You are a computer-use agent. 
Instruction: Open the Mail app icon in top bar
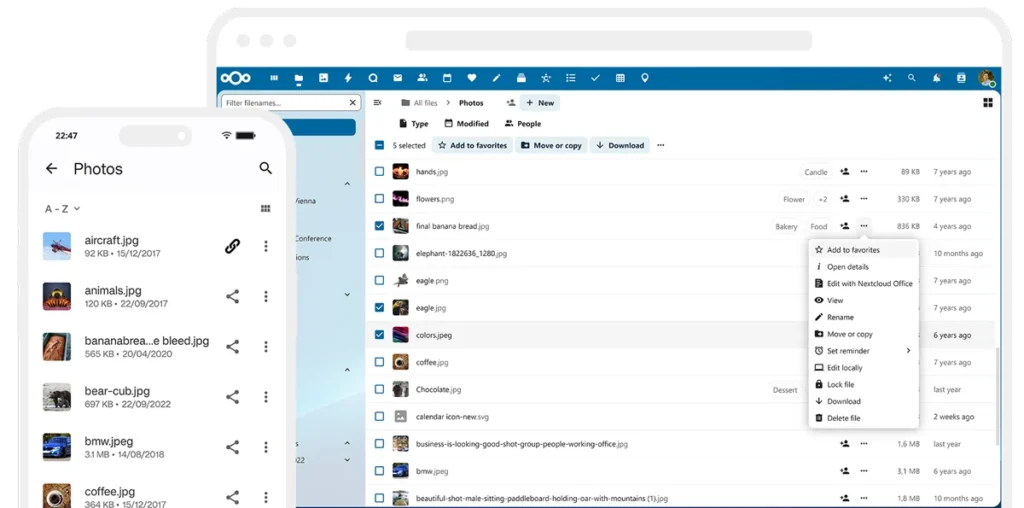pyautogui.click(x=397, y=78)
